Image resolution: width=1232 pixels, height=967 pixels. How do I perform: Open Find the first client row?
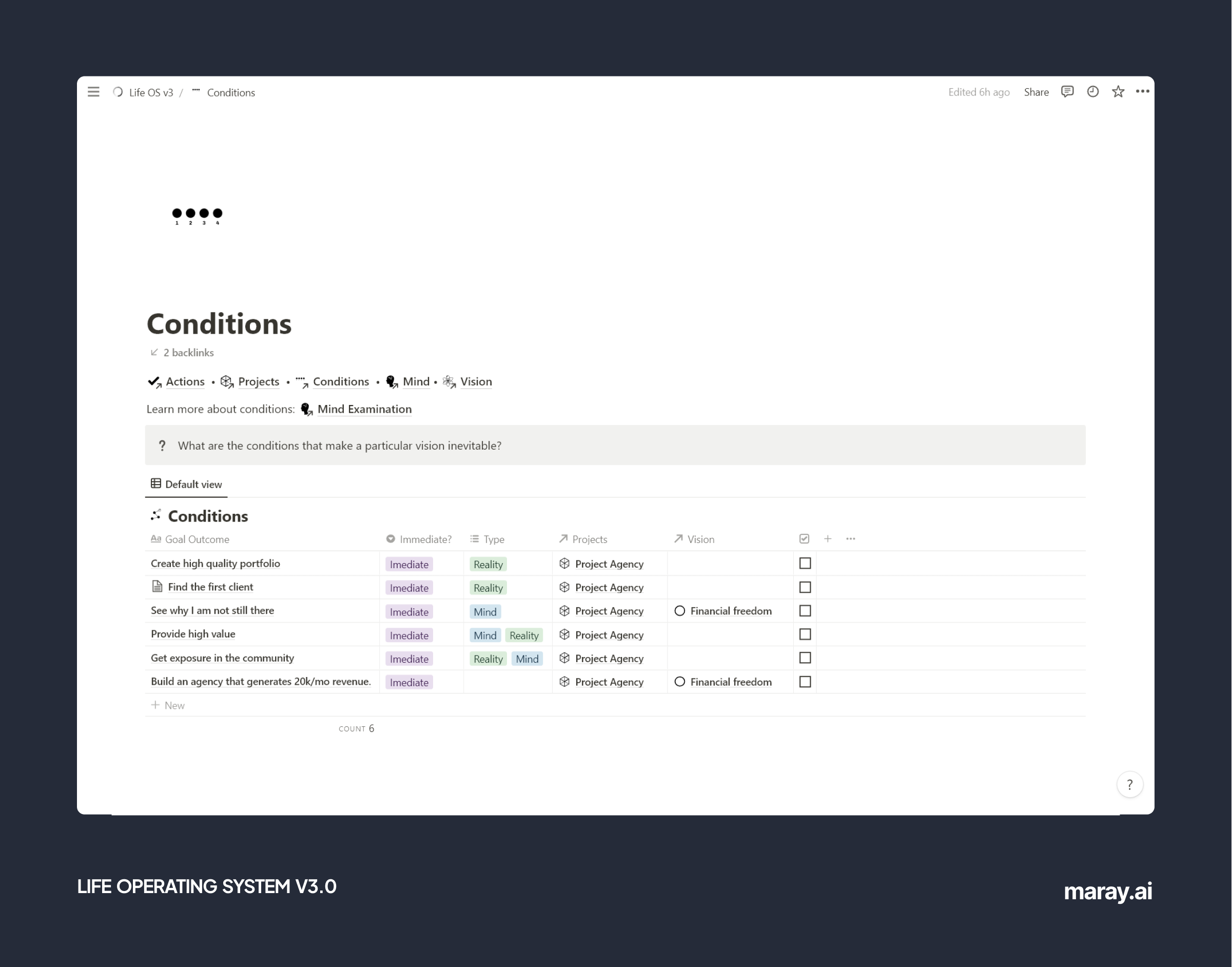pos(210,587)
